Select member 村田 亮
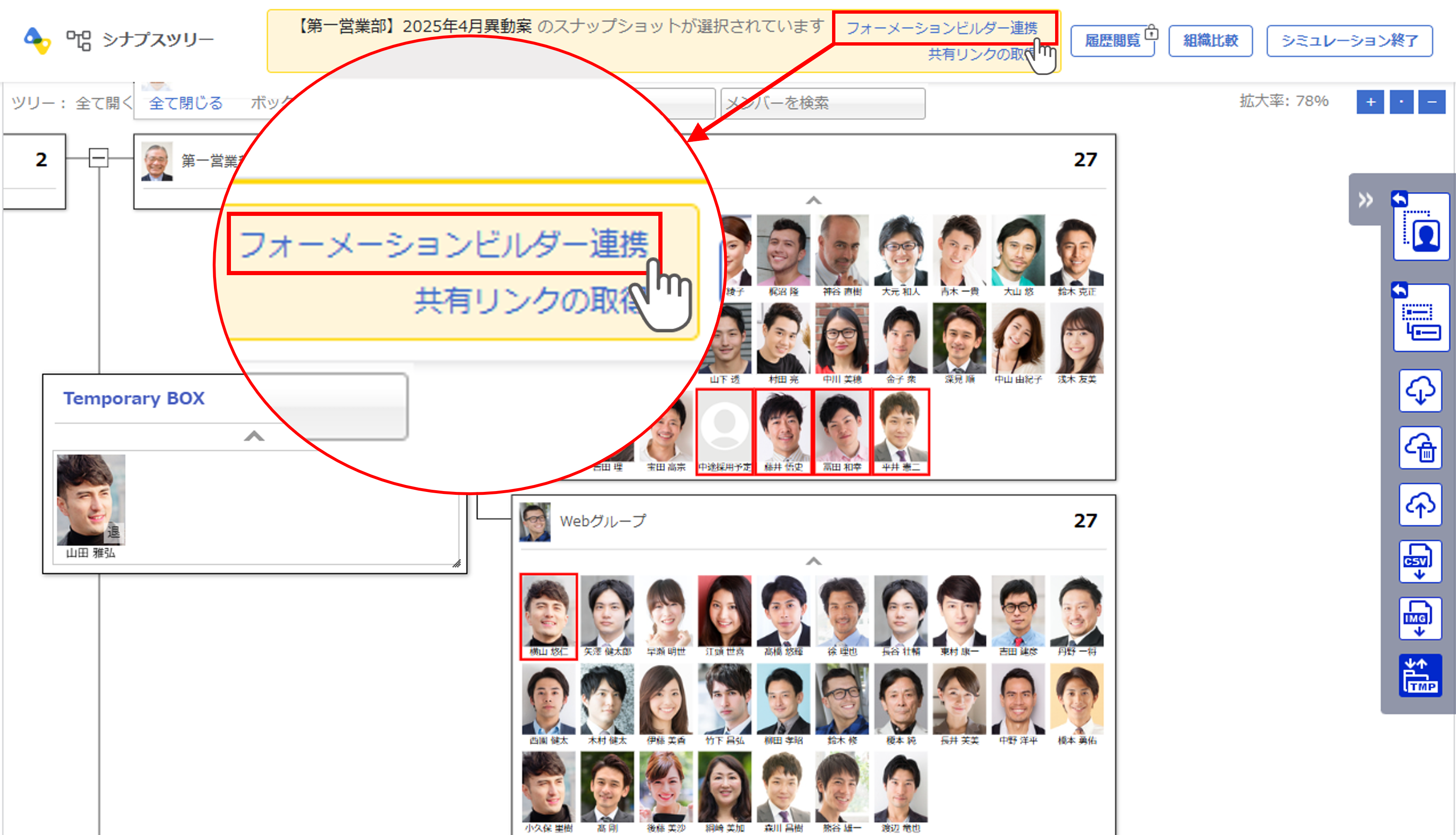1456x835 pixels. click(x=784, y=344)
